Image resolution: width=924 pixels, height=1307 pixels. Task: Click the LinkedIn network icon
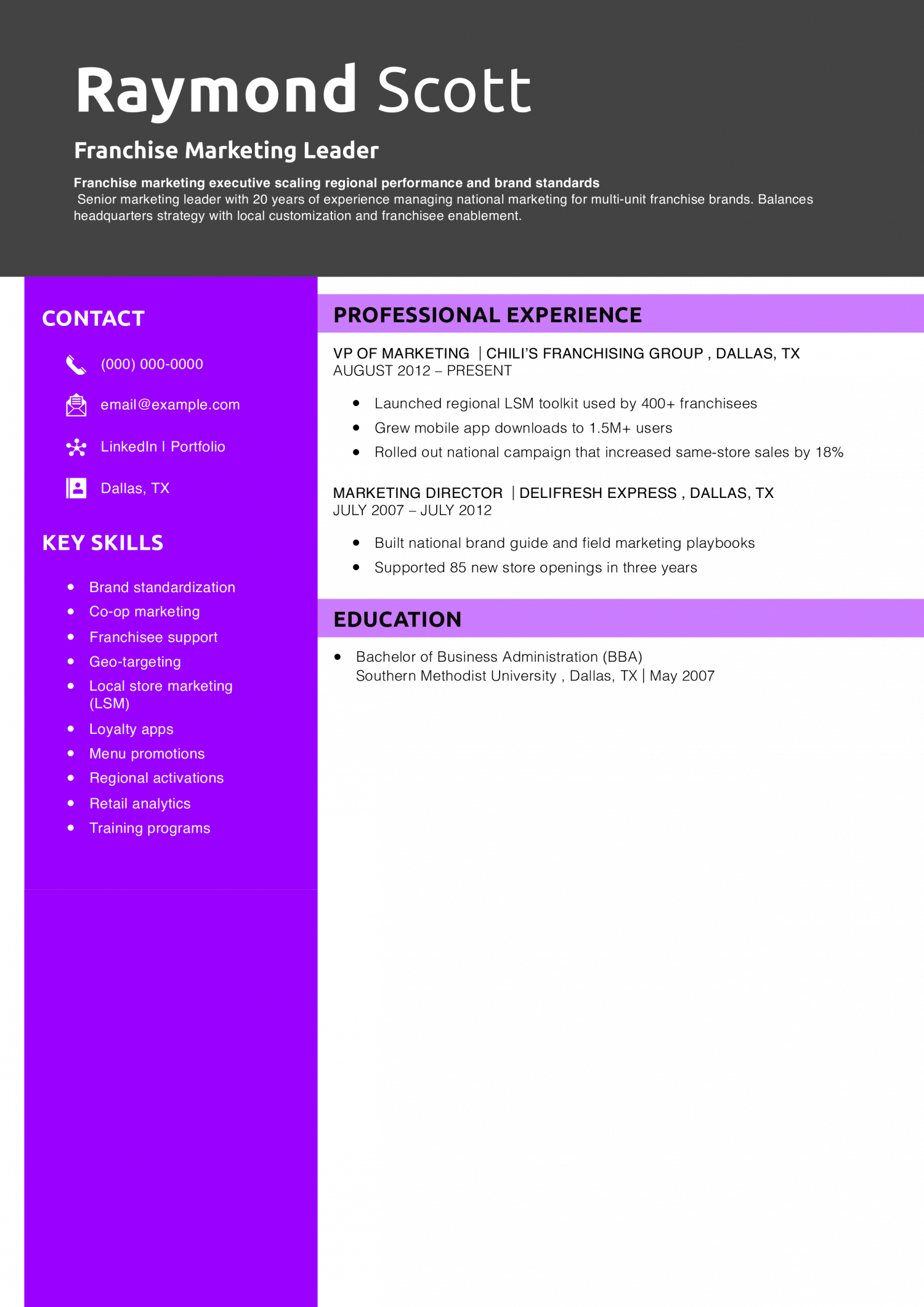coord(76,447)
